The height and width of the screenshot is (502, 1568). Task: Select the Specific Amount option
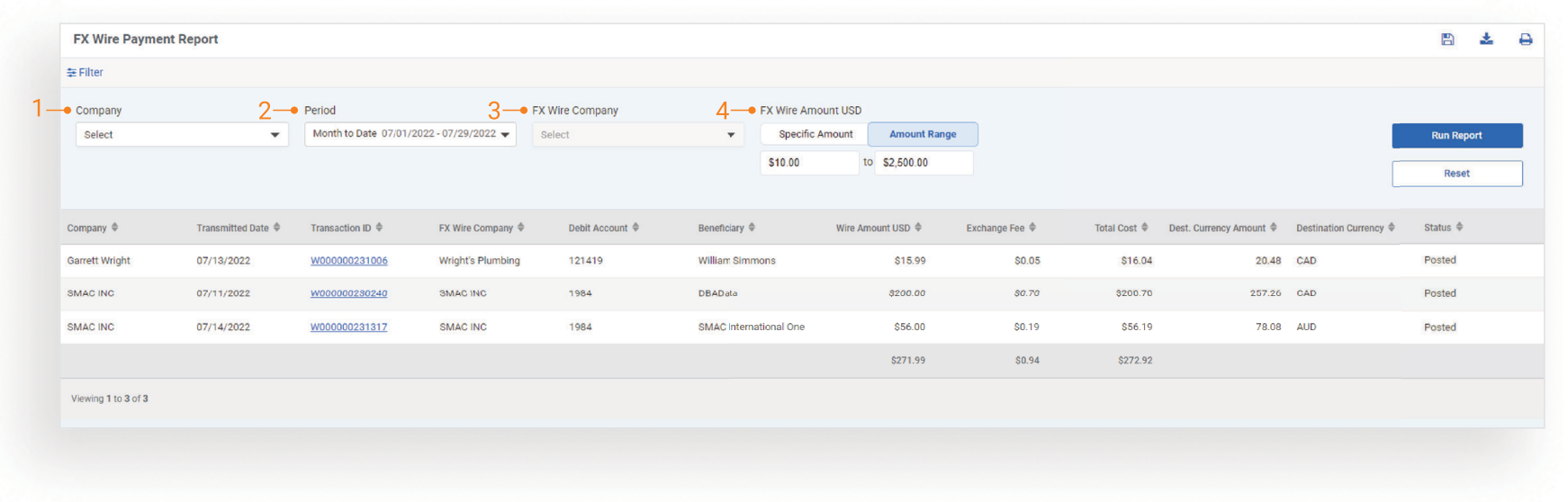(x=815, y=135)
